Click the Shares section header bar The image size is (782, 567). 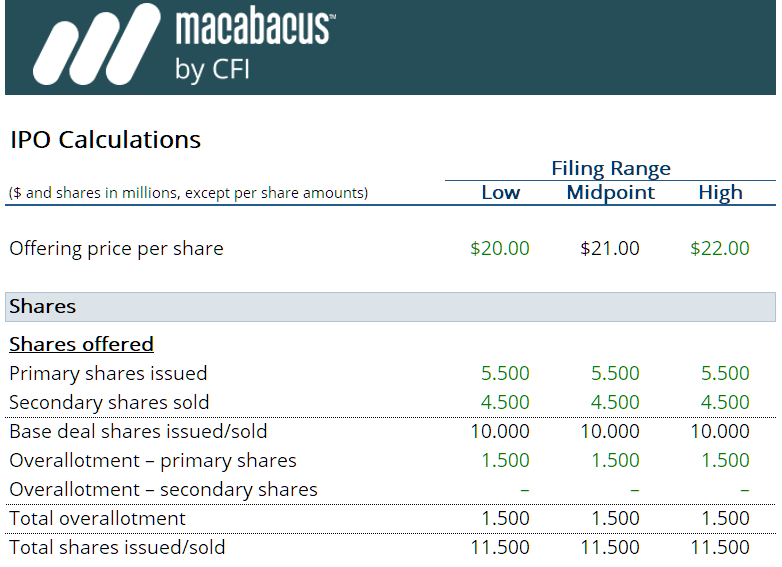[x=390, y=307]
